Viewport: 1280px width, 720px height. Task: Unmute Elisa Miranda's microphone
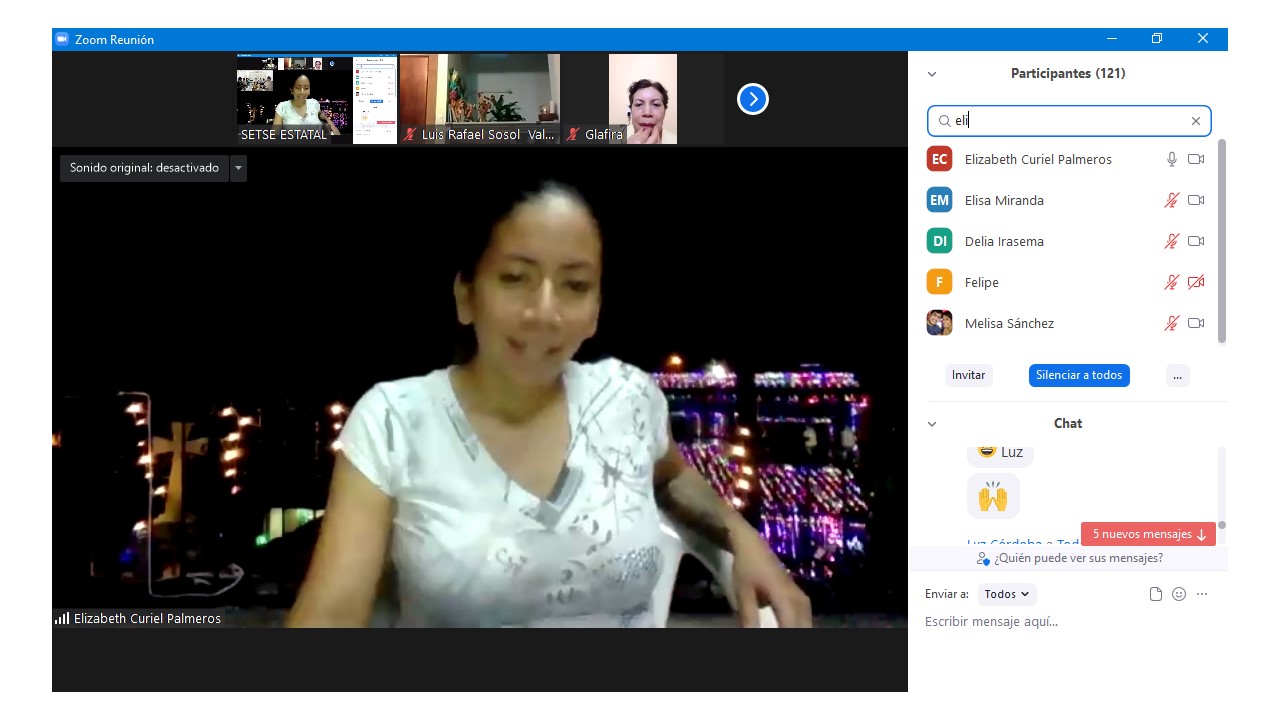pyautogui.click(x=1172, y=200)
